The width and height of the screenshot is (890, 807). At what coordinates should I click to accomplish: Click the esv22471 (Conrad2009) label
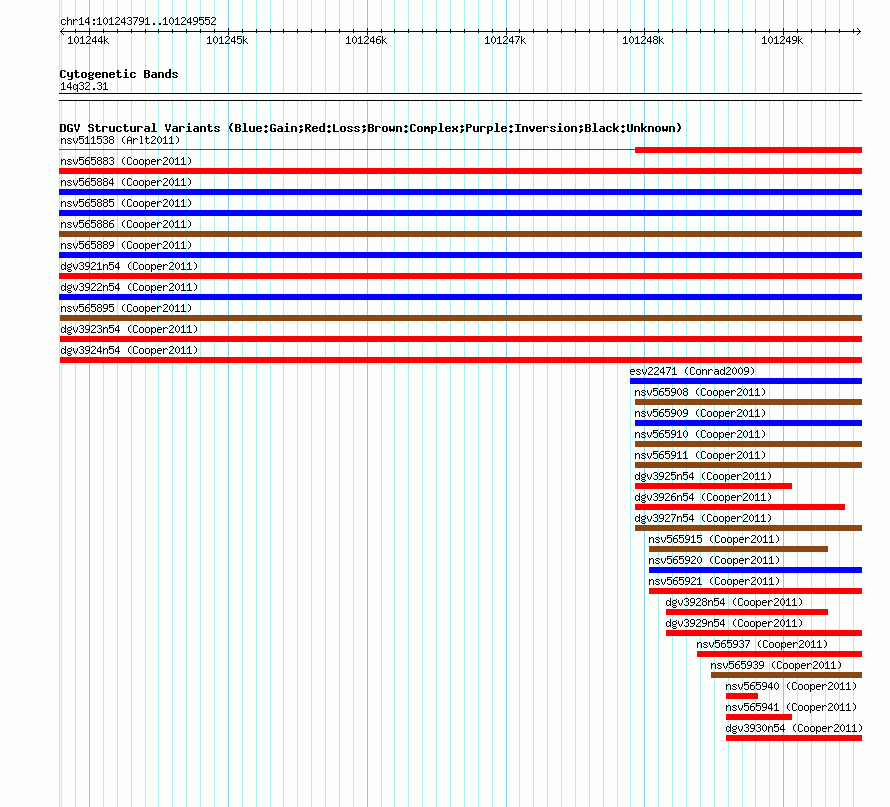692,371
